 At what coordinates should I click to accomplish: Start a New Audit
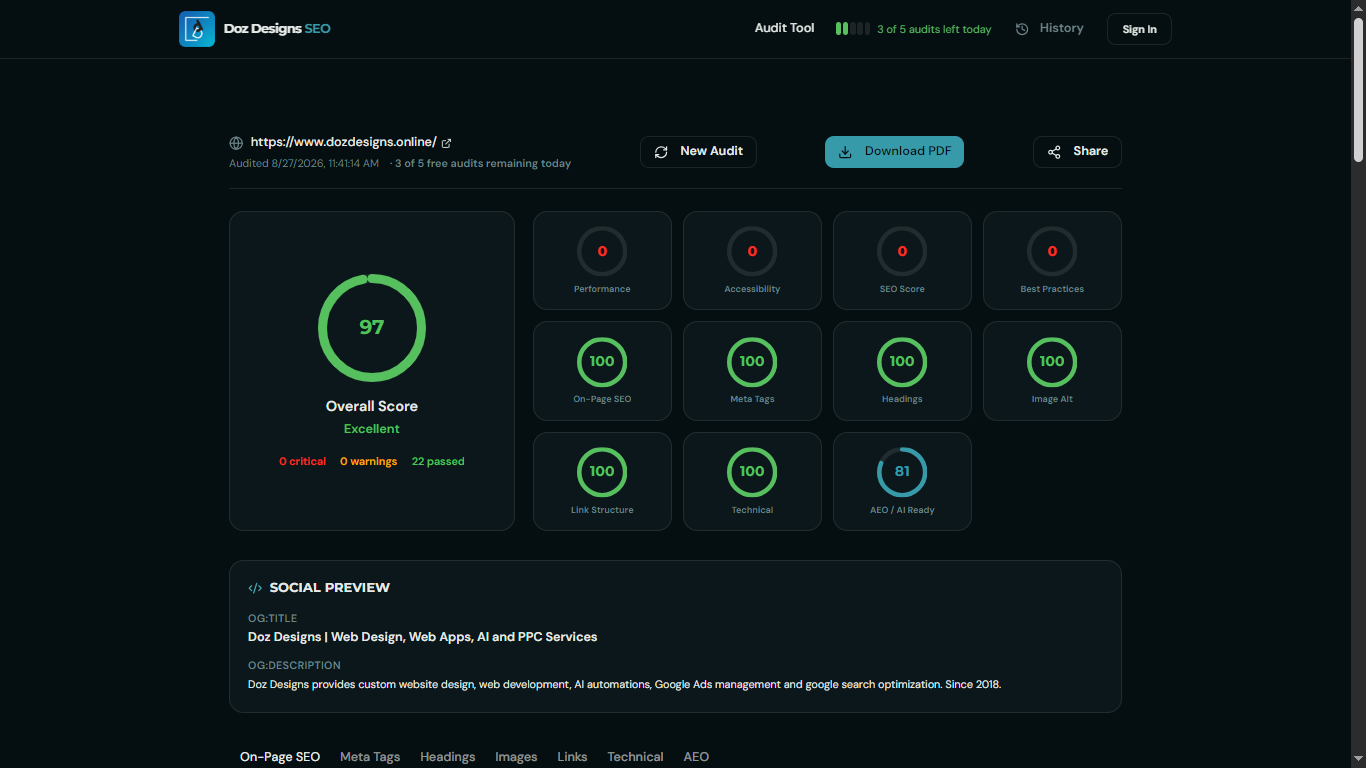pyautogui.click(x=698, y=152)
